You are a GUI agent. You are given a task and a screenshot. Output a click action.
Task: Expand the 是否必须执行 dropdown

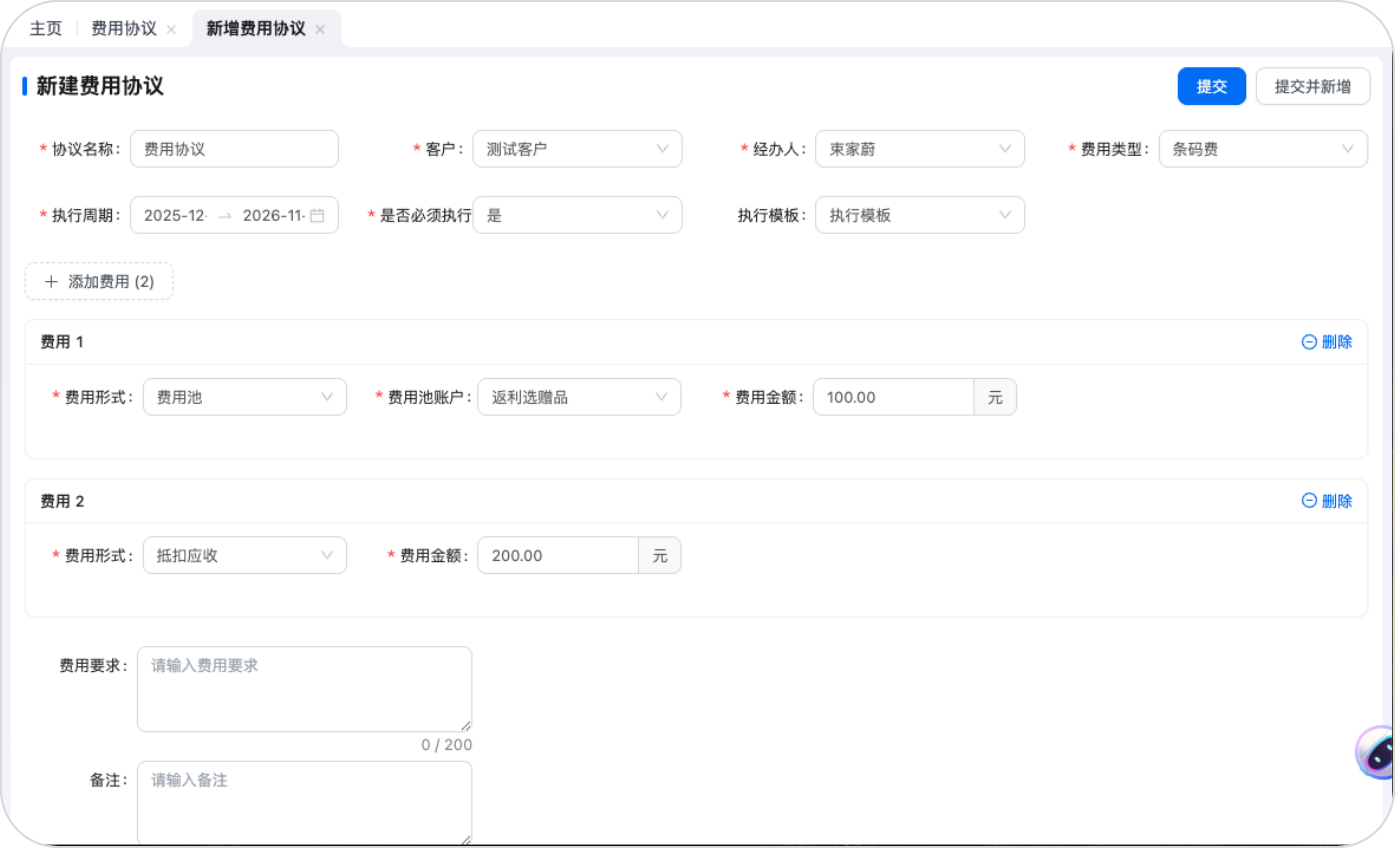point(578,215)
